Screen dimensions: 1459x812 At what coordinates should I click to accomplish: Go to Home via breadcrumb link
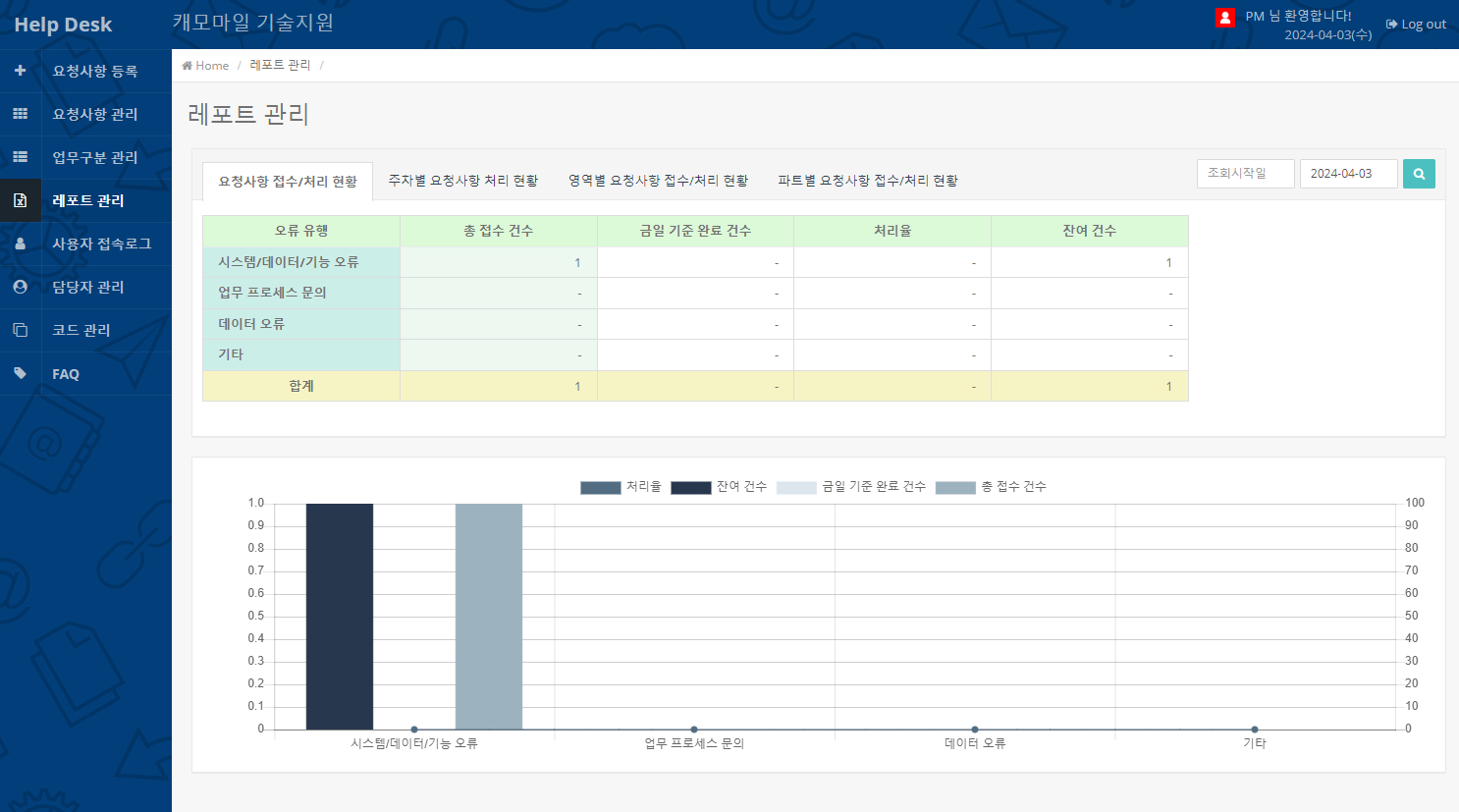pos(205,66)
